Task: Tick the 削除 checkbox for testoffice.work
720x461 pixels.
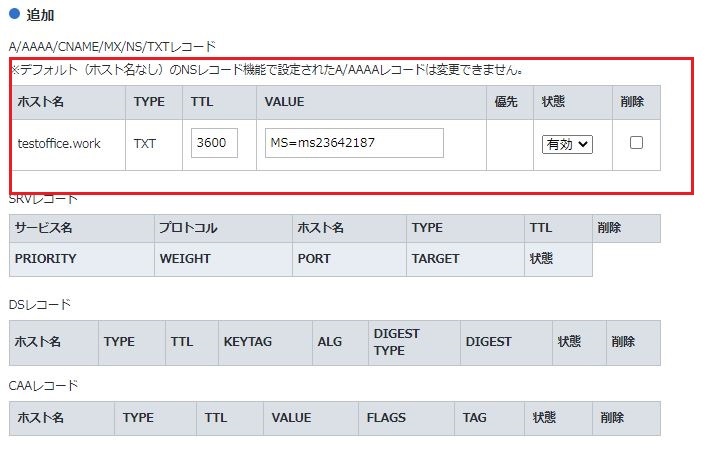Action: click(636, 143)
